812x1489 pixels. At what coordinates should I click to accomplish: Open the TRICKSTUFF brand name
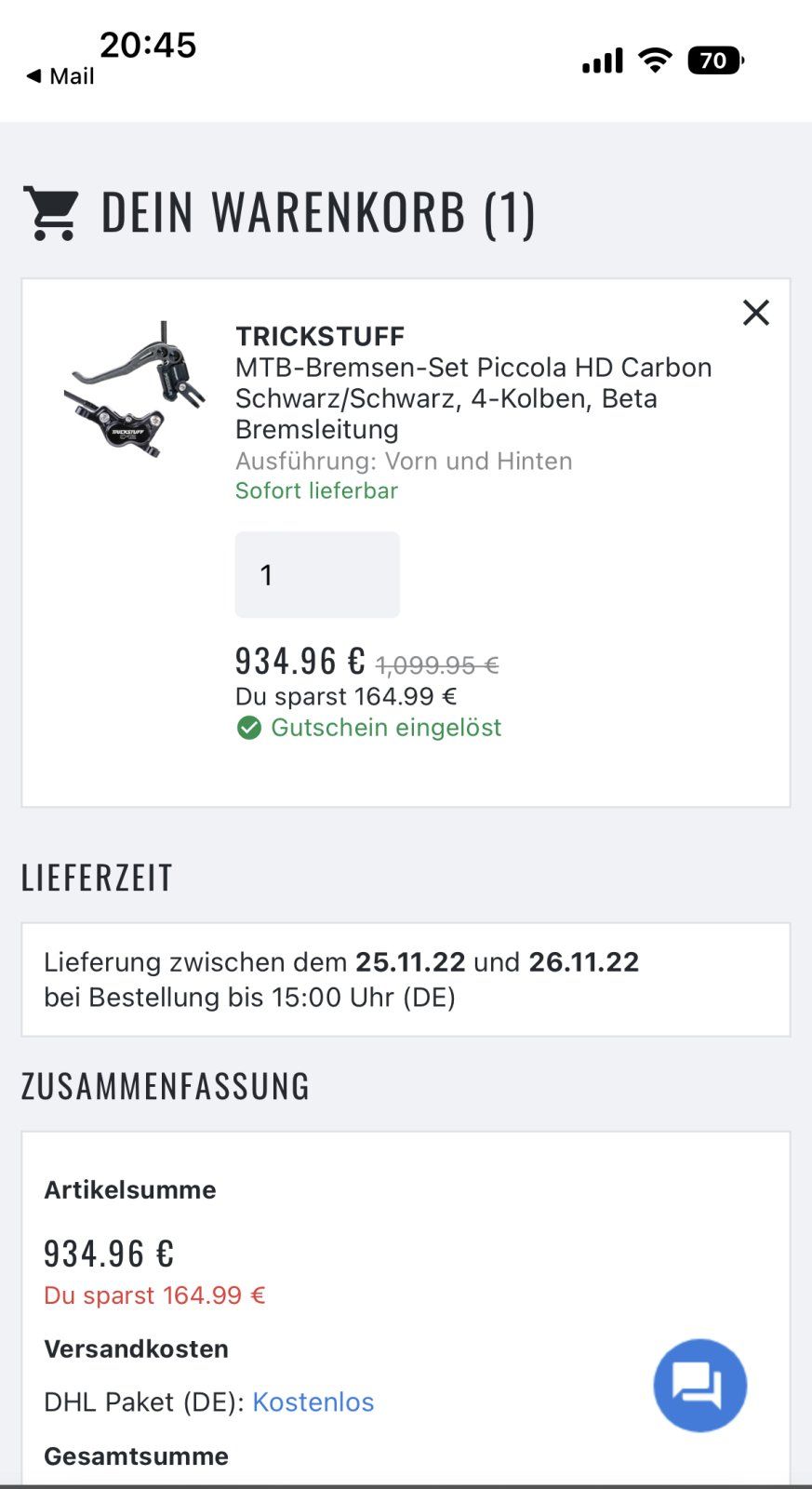coord(320,336)
